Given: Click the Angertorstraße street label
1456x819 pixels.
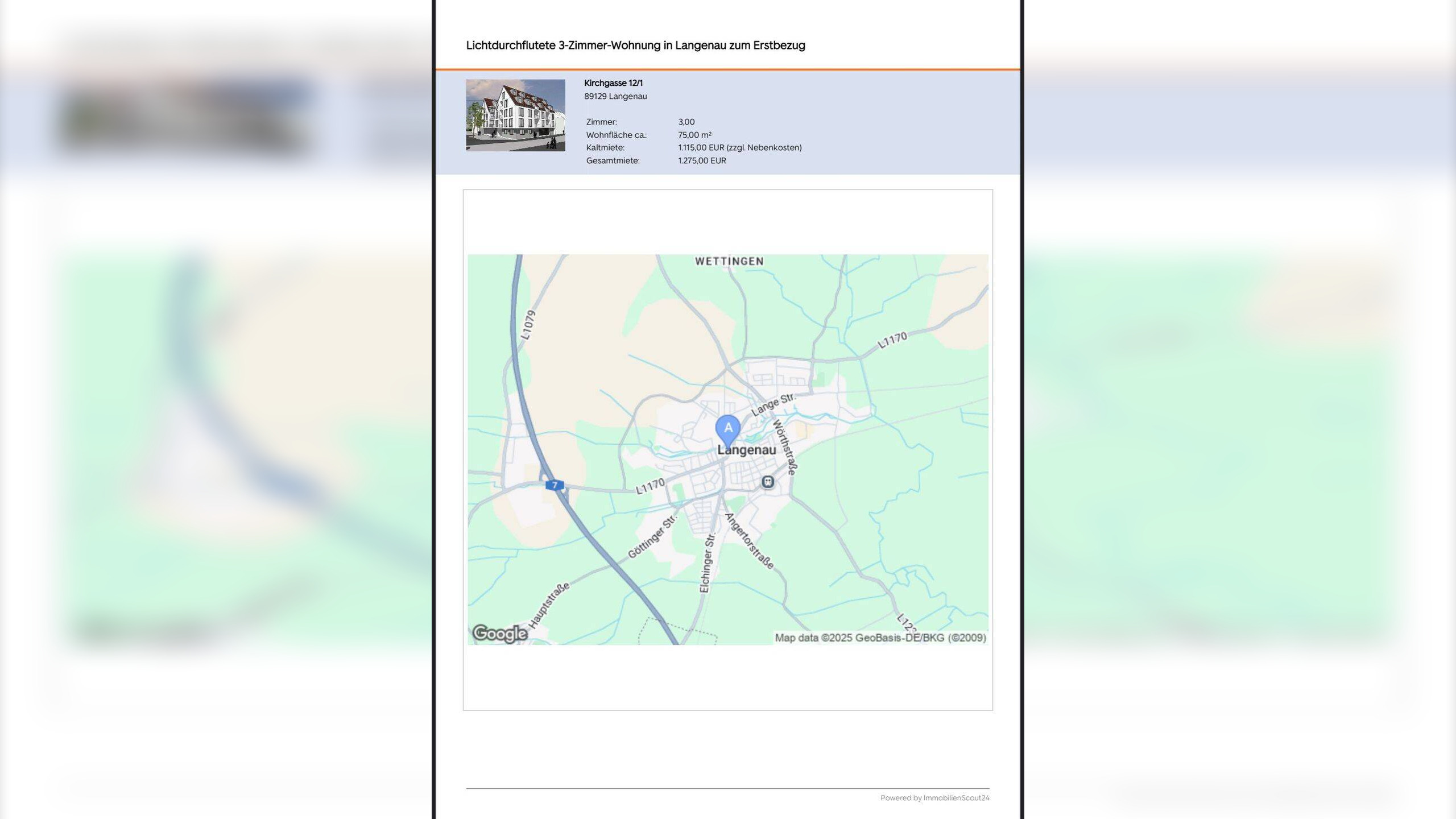Looking at the screenshot, I should coord(749,541).
